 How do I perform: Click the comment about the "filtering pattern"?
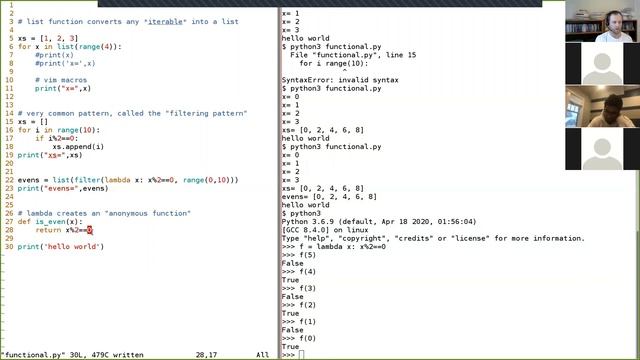(133, 113)
